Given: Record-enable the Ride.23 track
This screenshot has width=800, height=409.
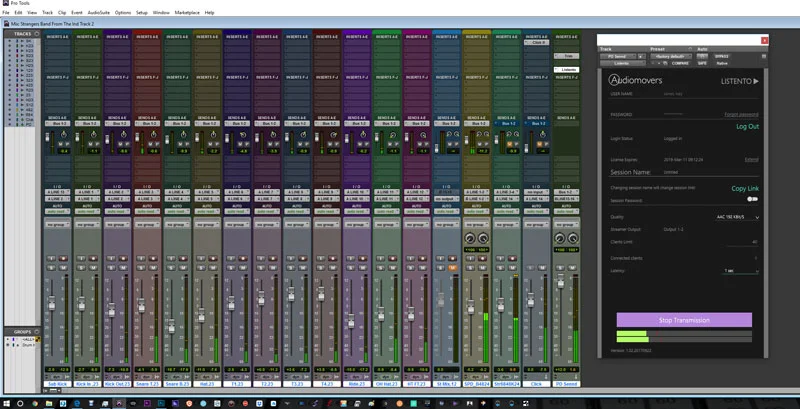Looking at the screenshot, I should click(x=363, y=259).
